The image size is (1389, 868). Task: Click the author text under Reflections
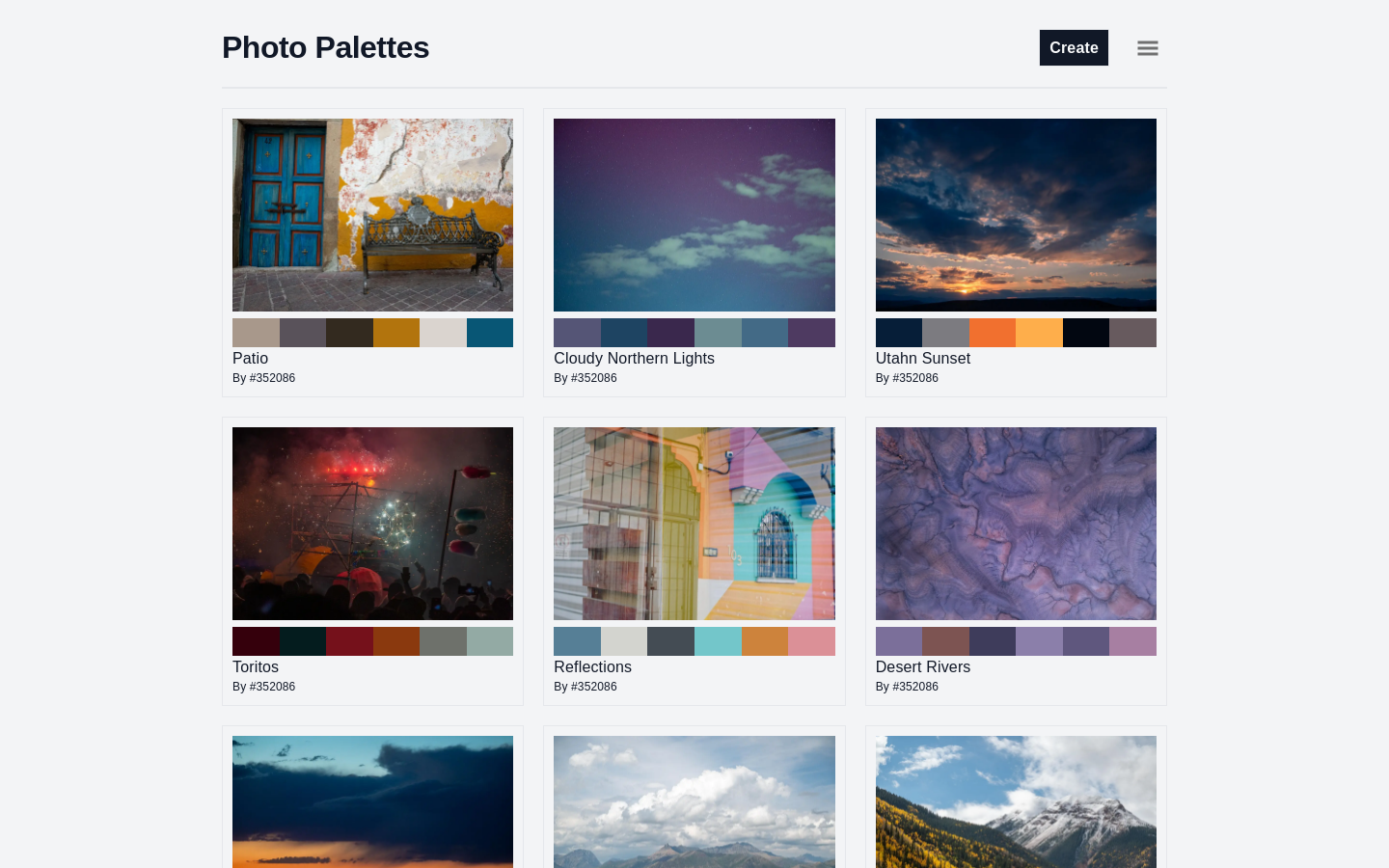pos(585,687)
